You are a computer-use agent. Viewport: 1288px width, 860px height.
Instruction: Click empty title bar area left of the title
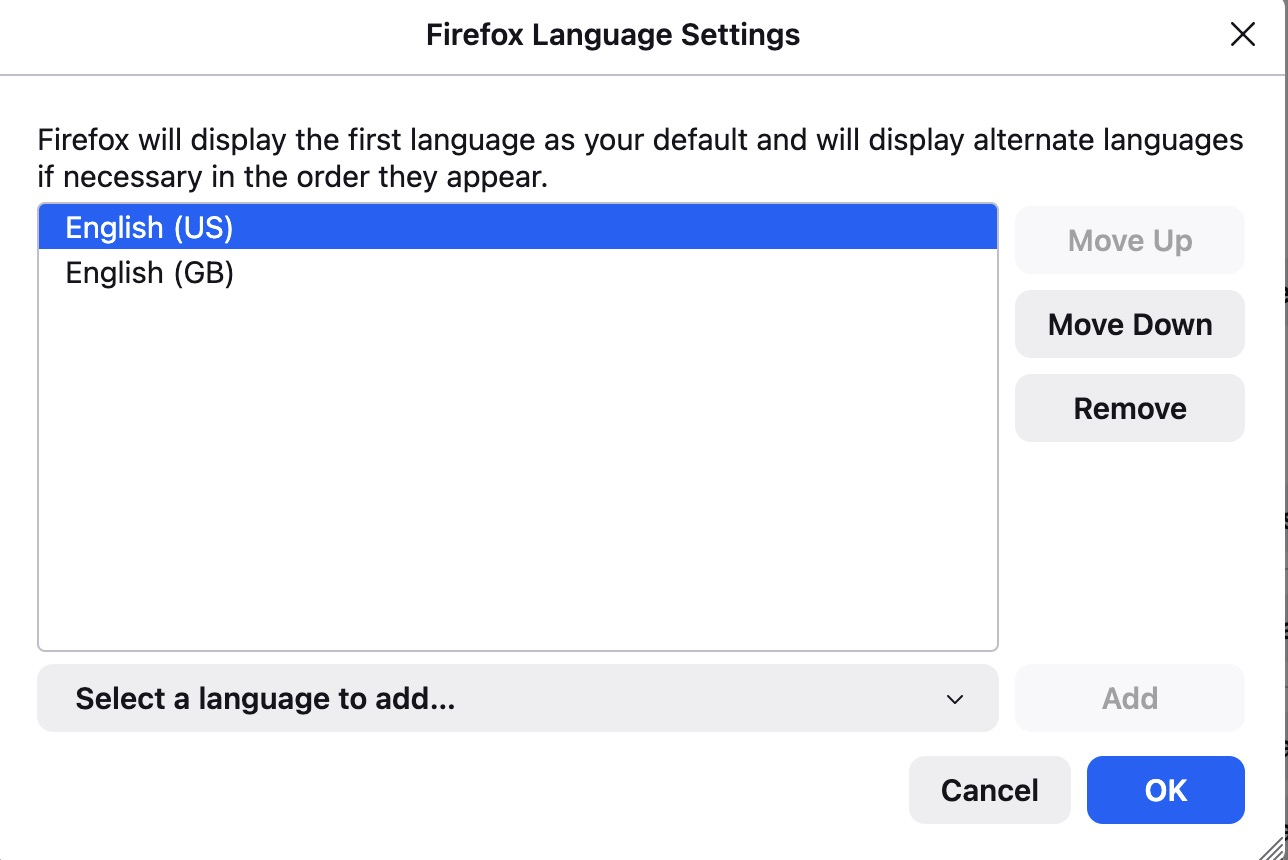tap(200, 35)
